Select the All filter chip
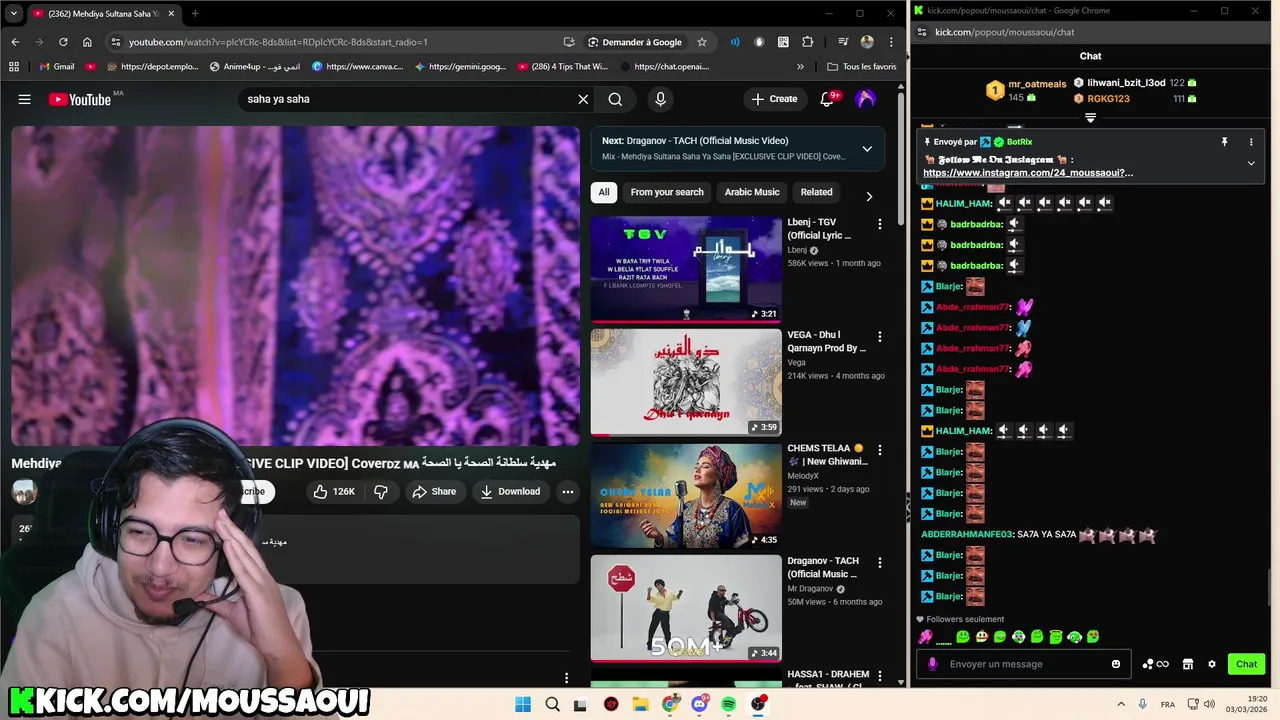1280x720 pixels. (x=604, y=192)
